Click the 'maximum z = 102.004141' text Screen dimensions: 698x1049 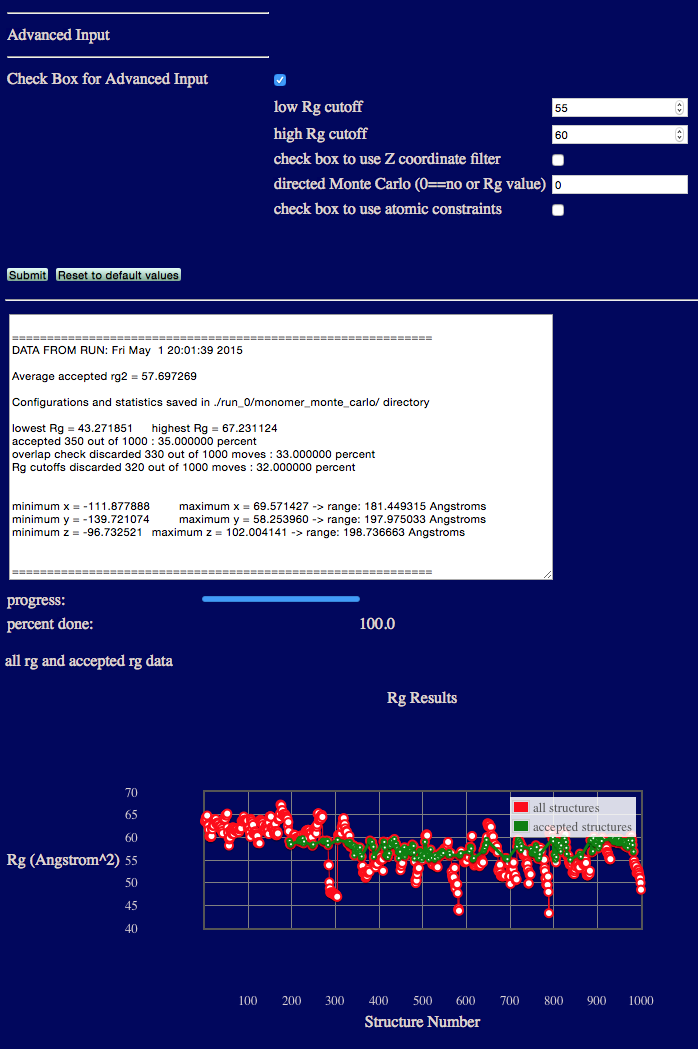point(220,533)
